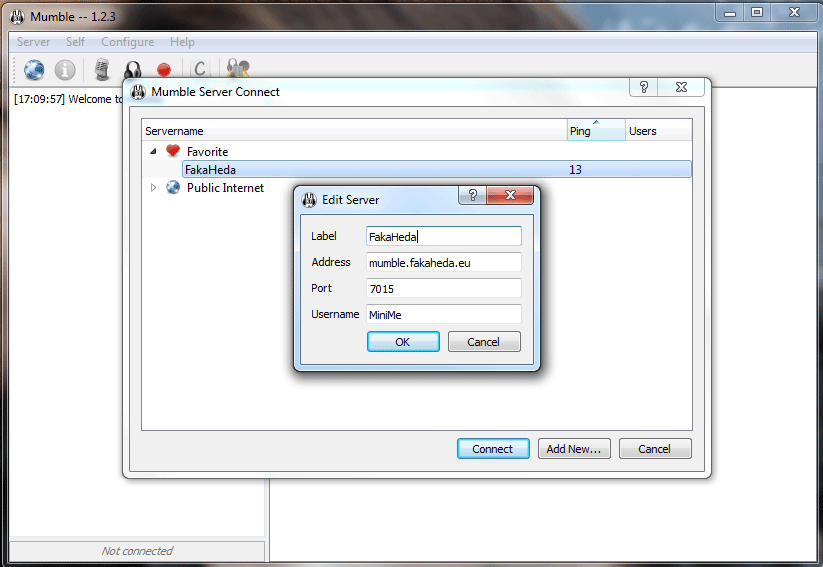Select the Public Internet tree label
Image resolution: width=823 pixels, height=567 pixels.
click(225, 188)
